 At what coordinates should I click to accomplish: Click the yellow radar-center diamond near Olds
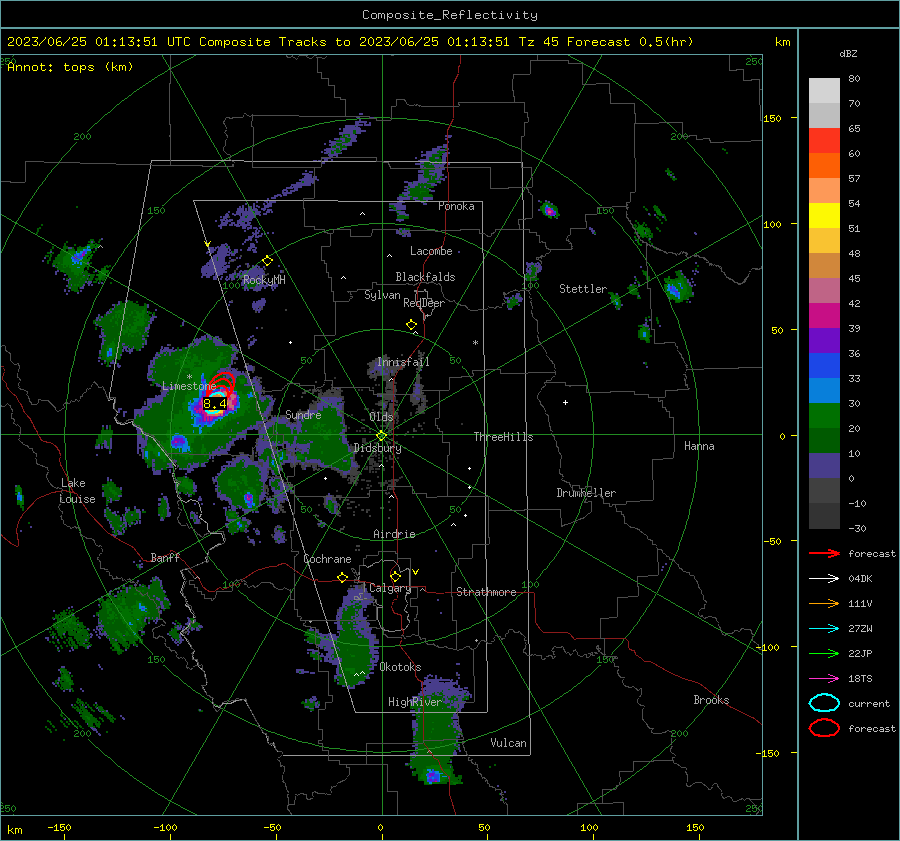pyautogui.click(x=381, y=435)
